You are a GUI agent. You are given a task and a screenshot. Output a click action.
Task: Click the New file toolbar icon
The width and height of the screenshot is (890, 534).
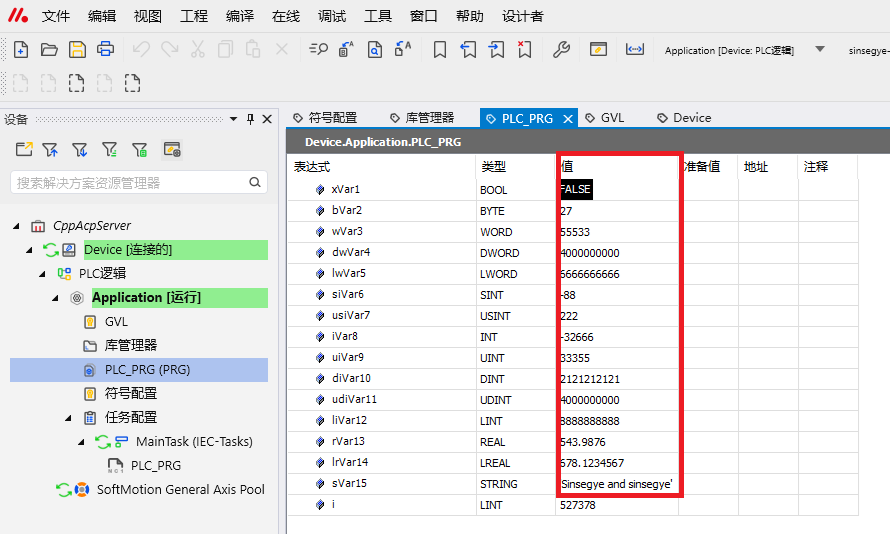point(21,49)
